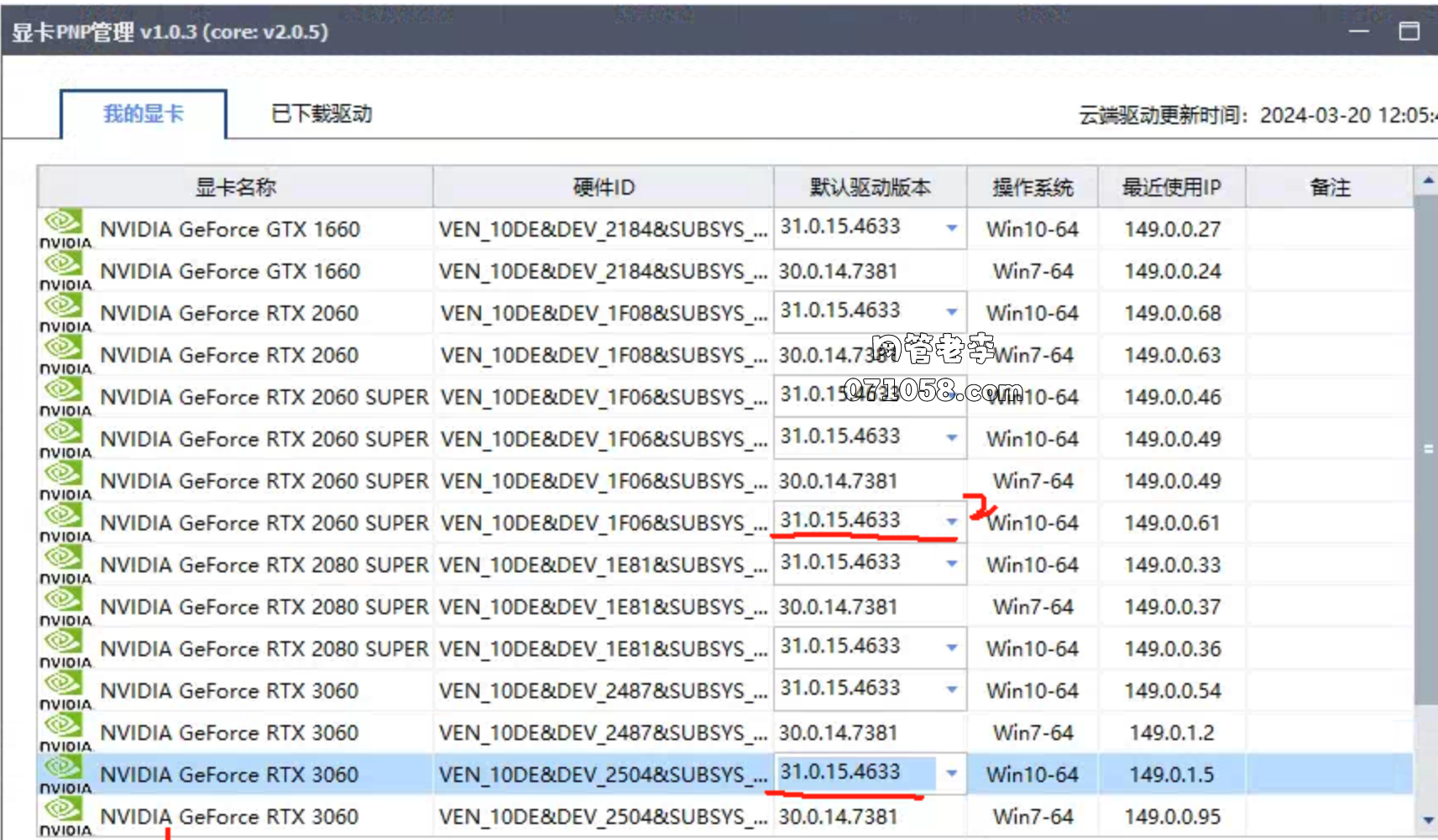Click the 备注 cell in row 149.0.0.27

tap(1330, 228)
